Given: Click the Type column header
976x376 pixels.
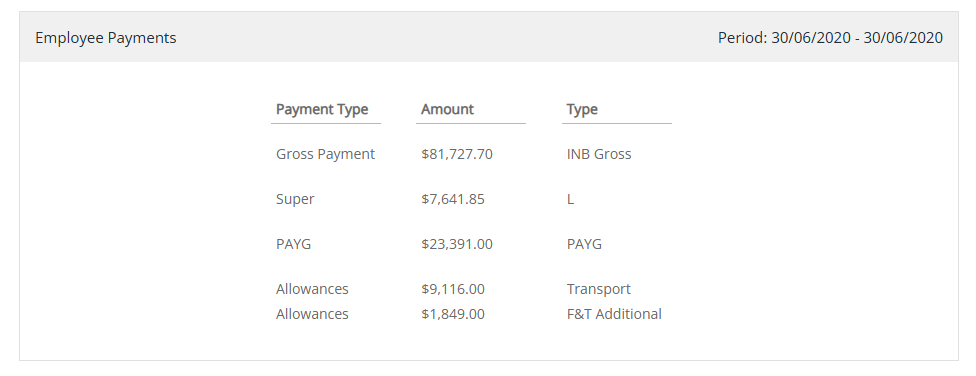Looking at the screenshot, I should (x=582, y=110).
